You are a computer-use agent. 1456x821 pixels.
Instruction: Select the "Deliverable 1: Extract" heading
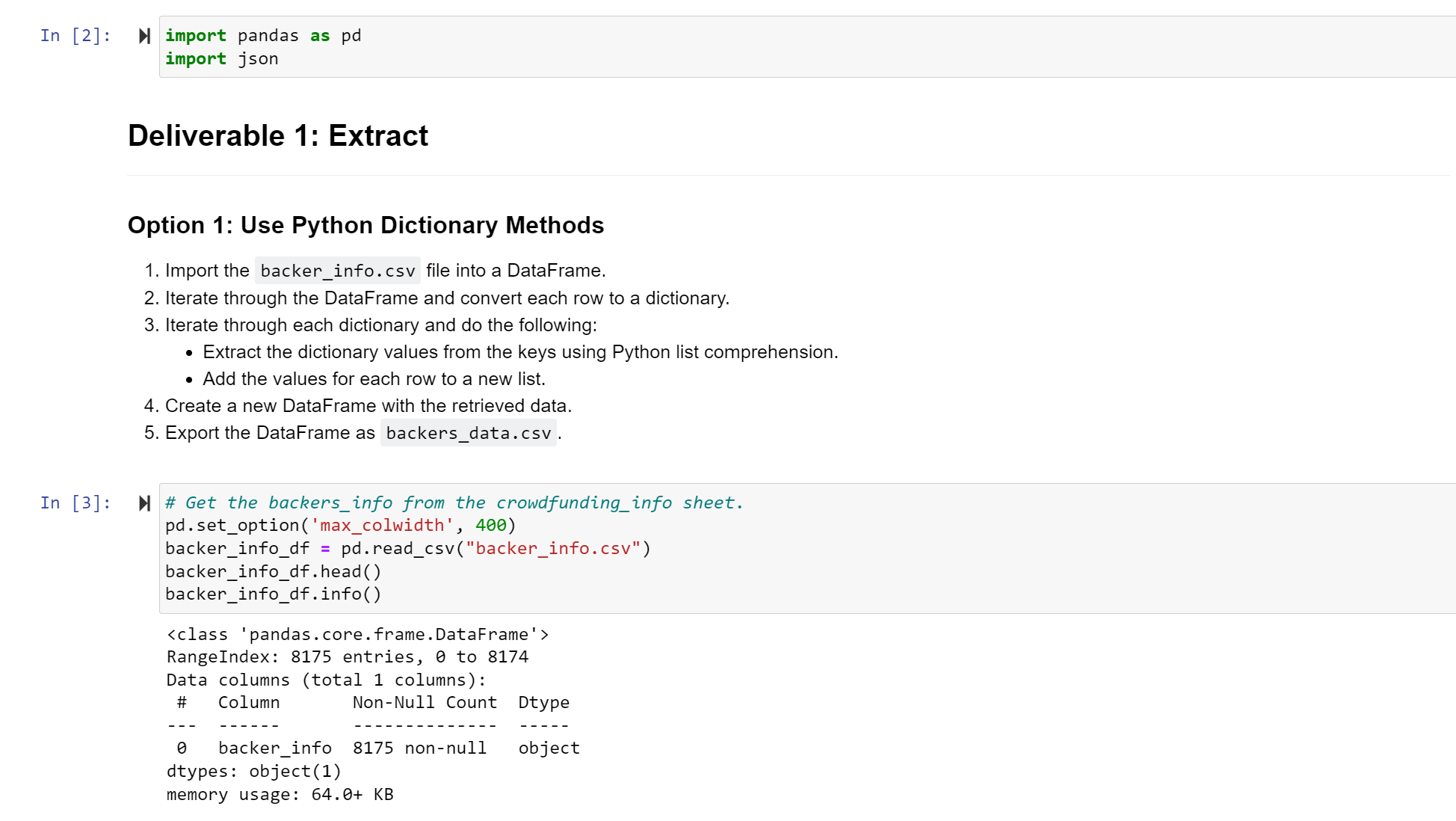click(x=277, y=136)
